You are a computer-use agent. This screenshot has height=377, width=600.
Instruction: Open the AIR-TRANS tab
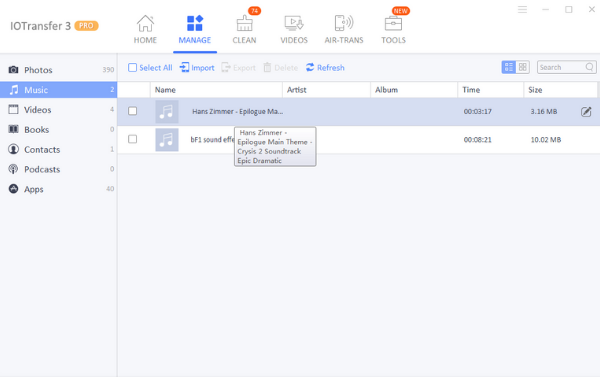(344, 29)
